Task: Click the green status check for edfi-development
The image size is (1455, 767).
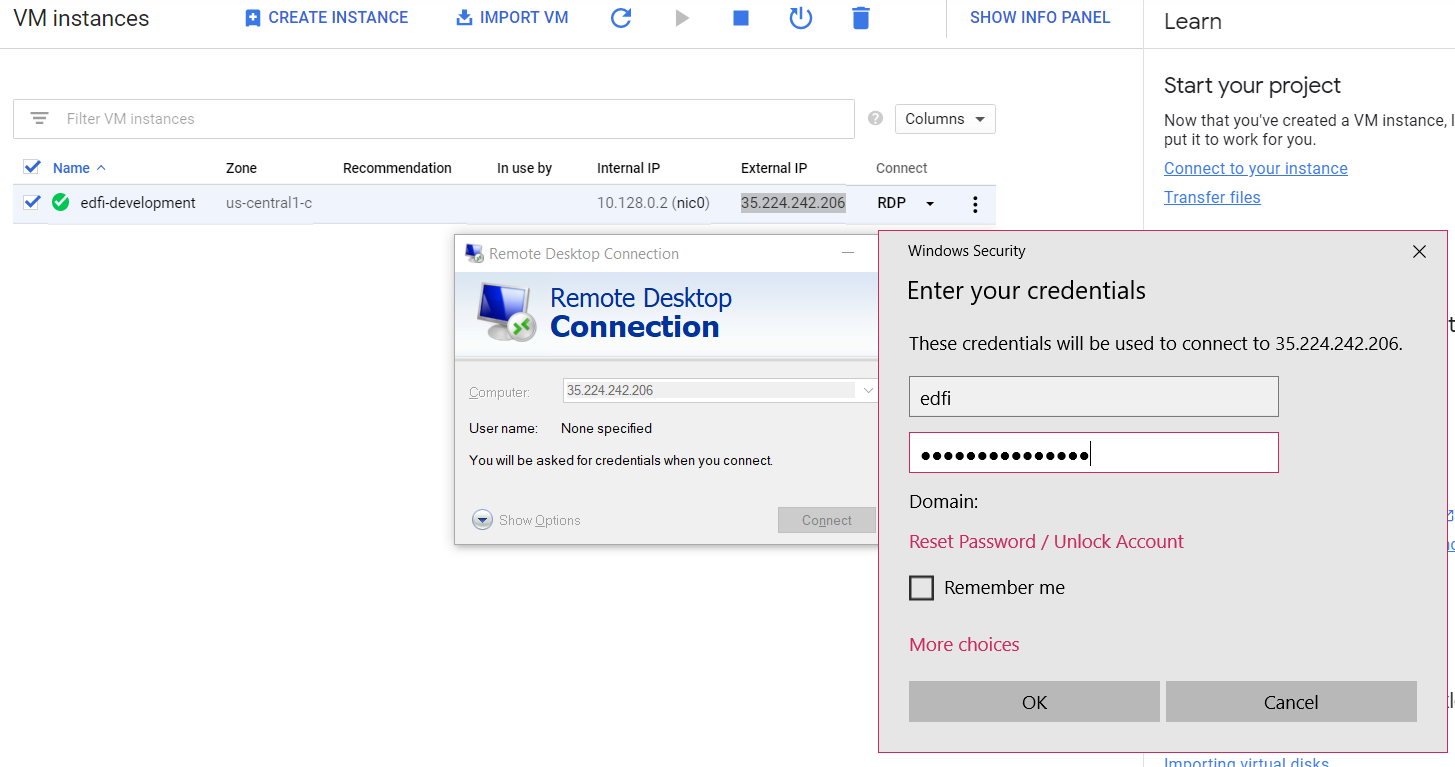Action: tap(61, 202)
